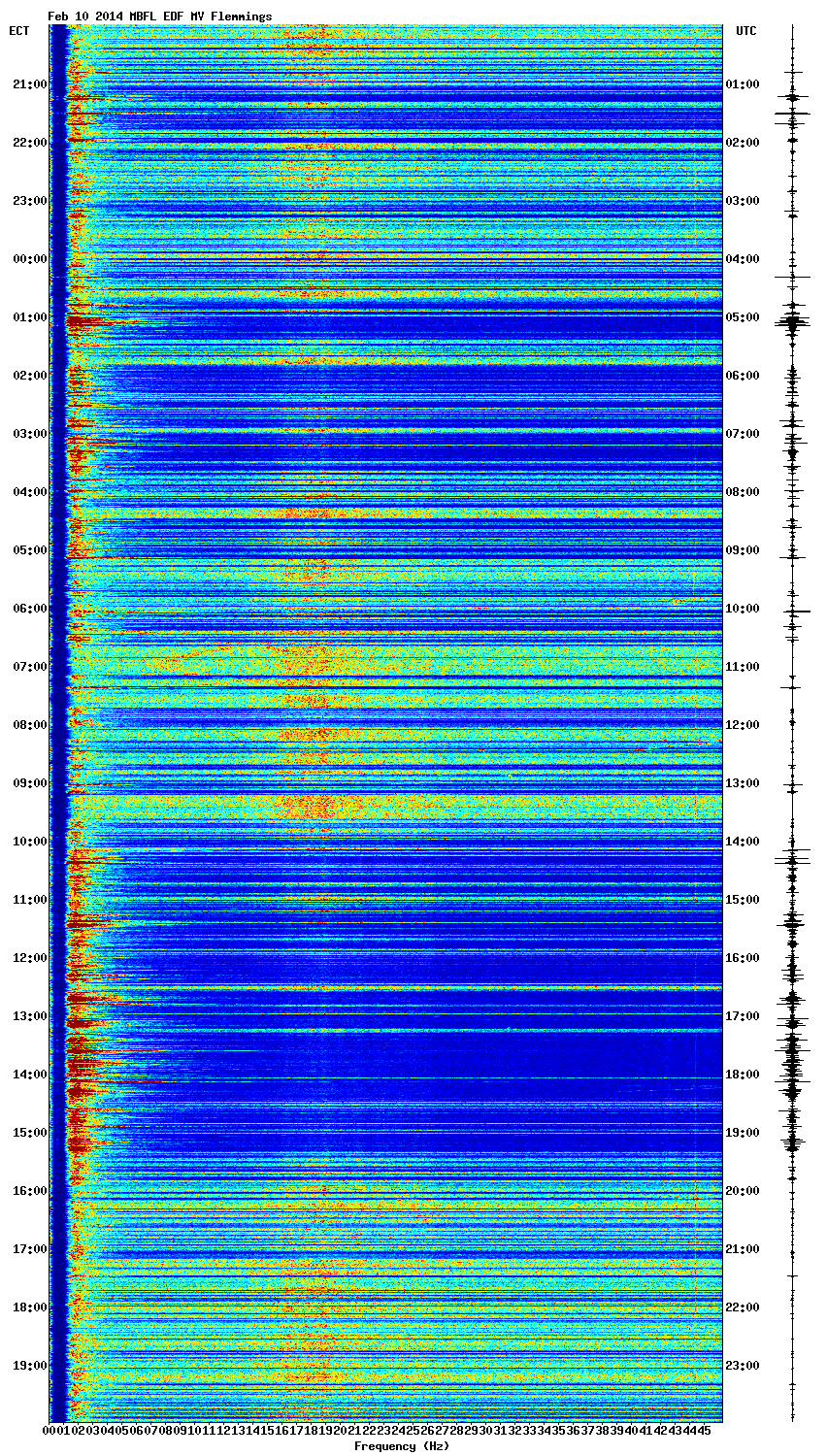Click the 17:00 label on the UTC axis

(x=743, y=1016)
